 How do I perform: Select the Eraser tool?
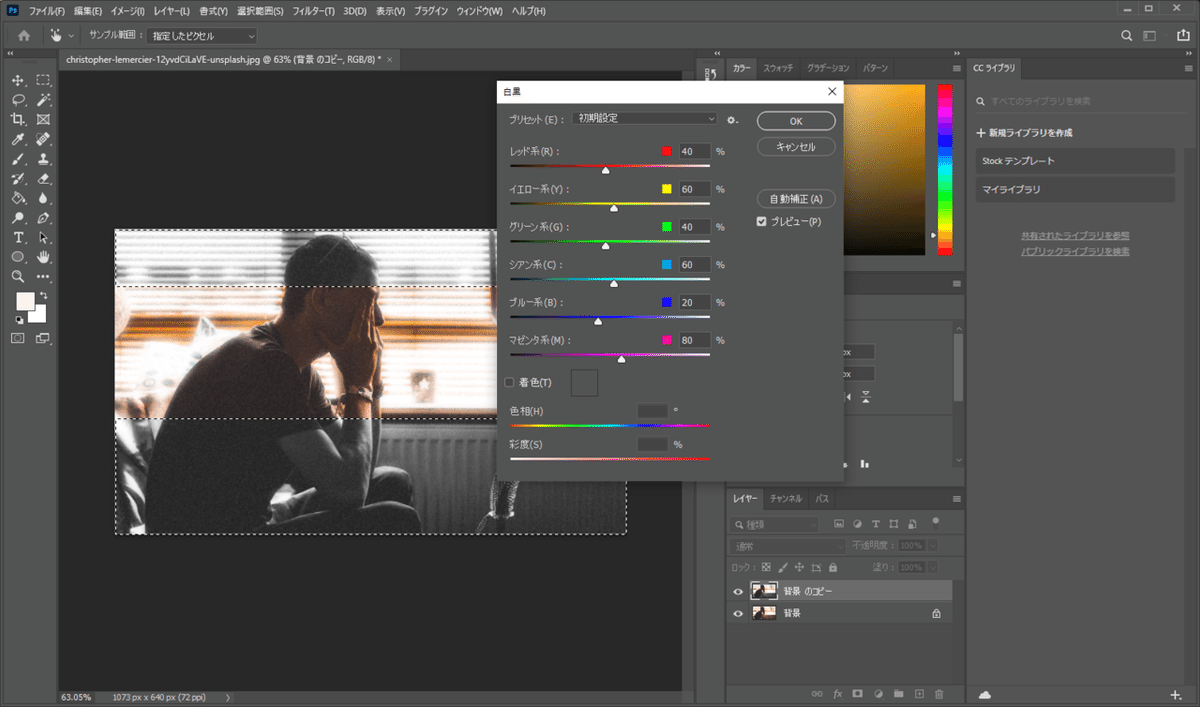[x=43, y=178]
